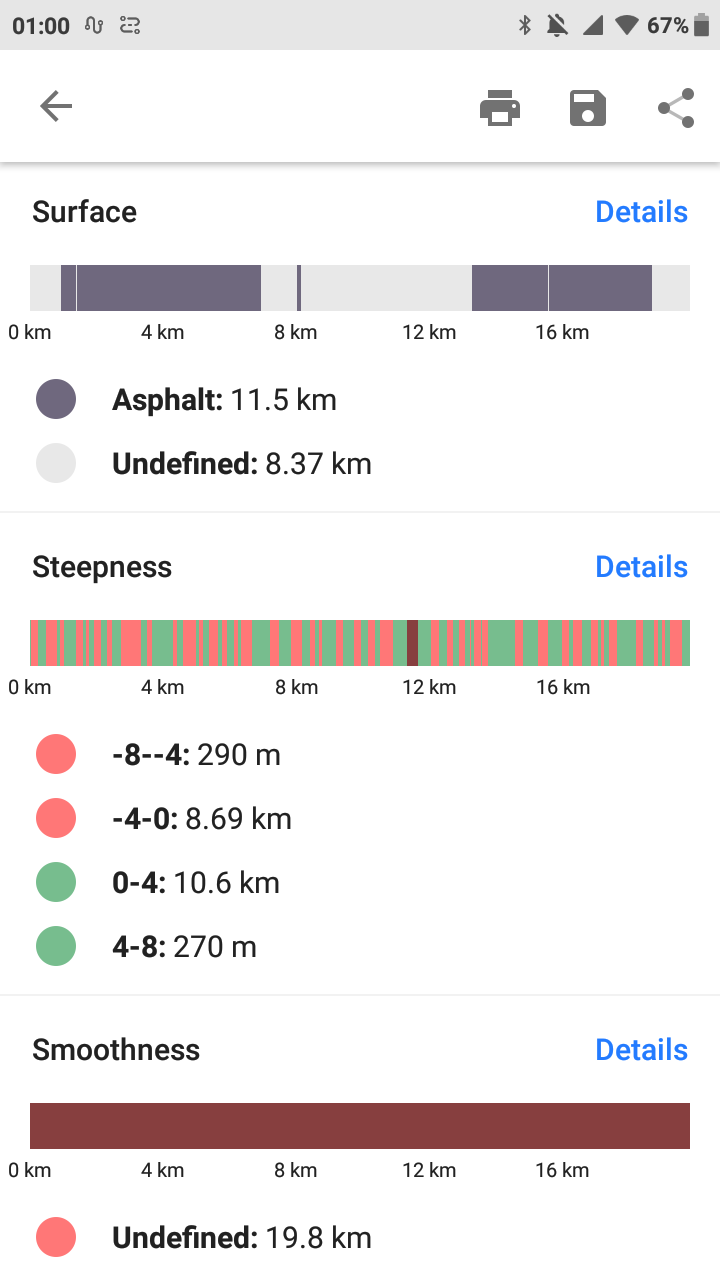Viewport: 720px width, 1280px height.
Task: Tap the share icon
Action: 676,107
